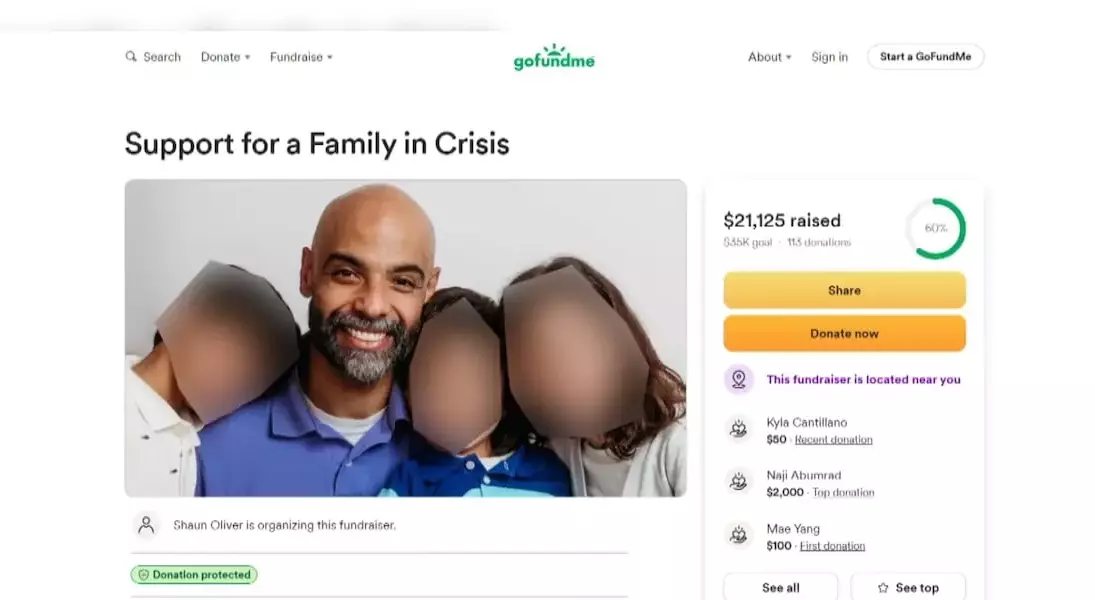Viewport: 1095px width, 600px height.
Task: Click the star icon on See top
Action: click(x=883, y=587)
